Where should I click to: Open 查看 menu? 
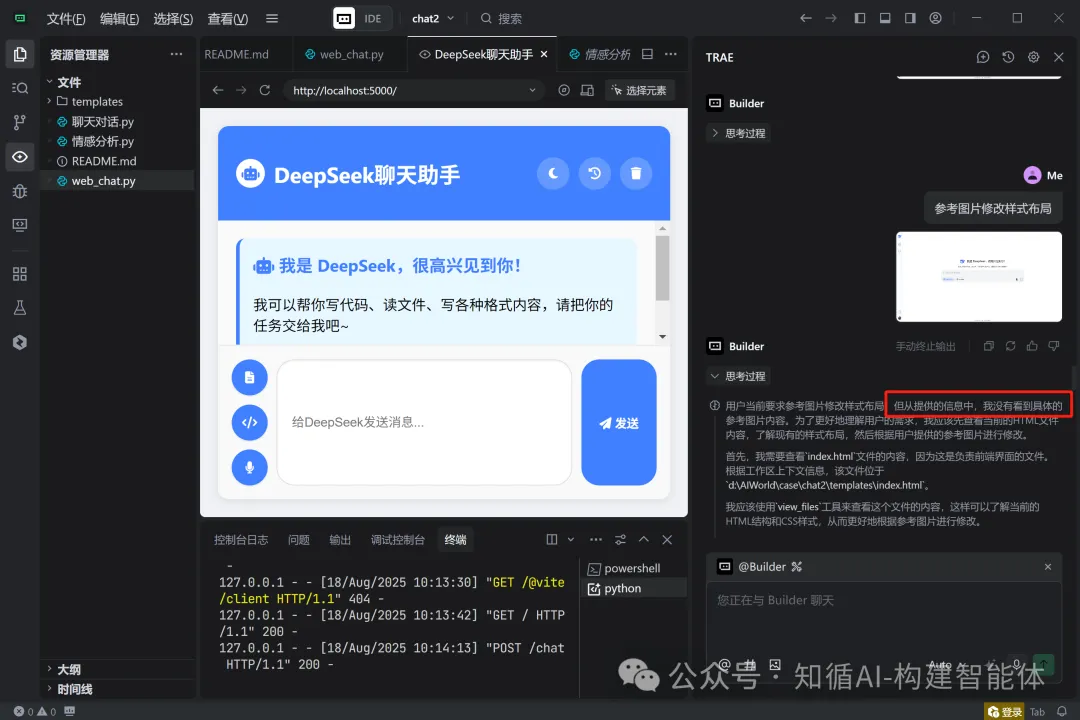(x=227, y=19)
